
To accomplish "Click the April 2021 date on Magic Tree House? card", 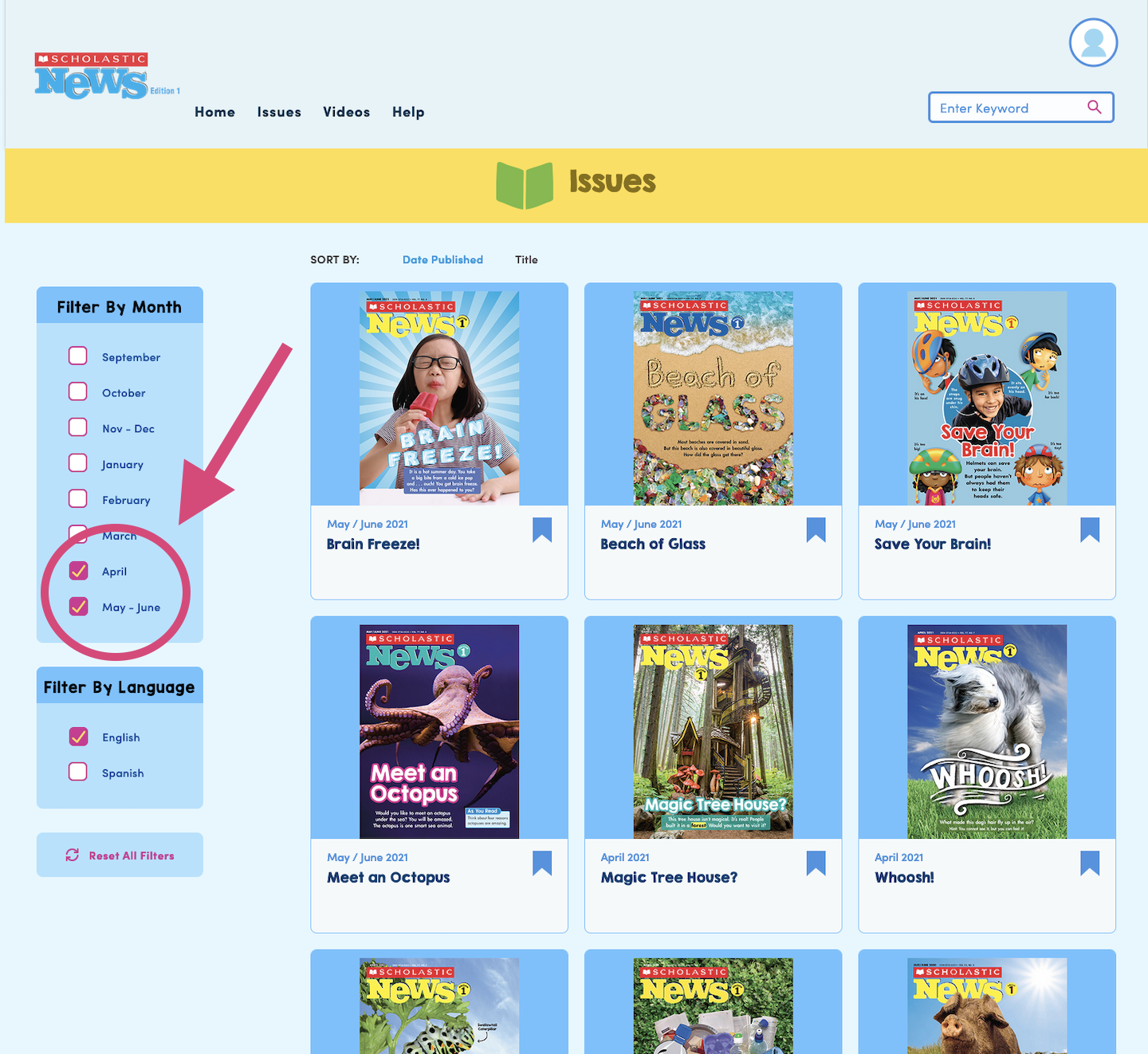I will [625, 857].
